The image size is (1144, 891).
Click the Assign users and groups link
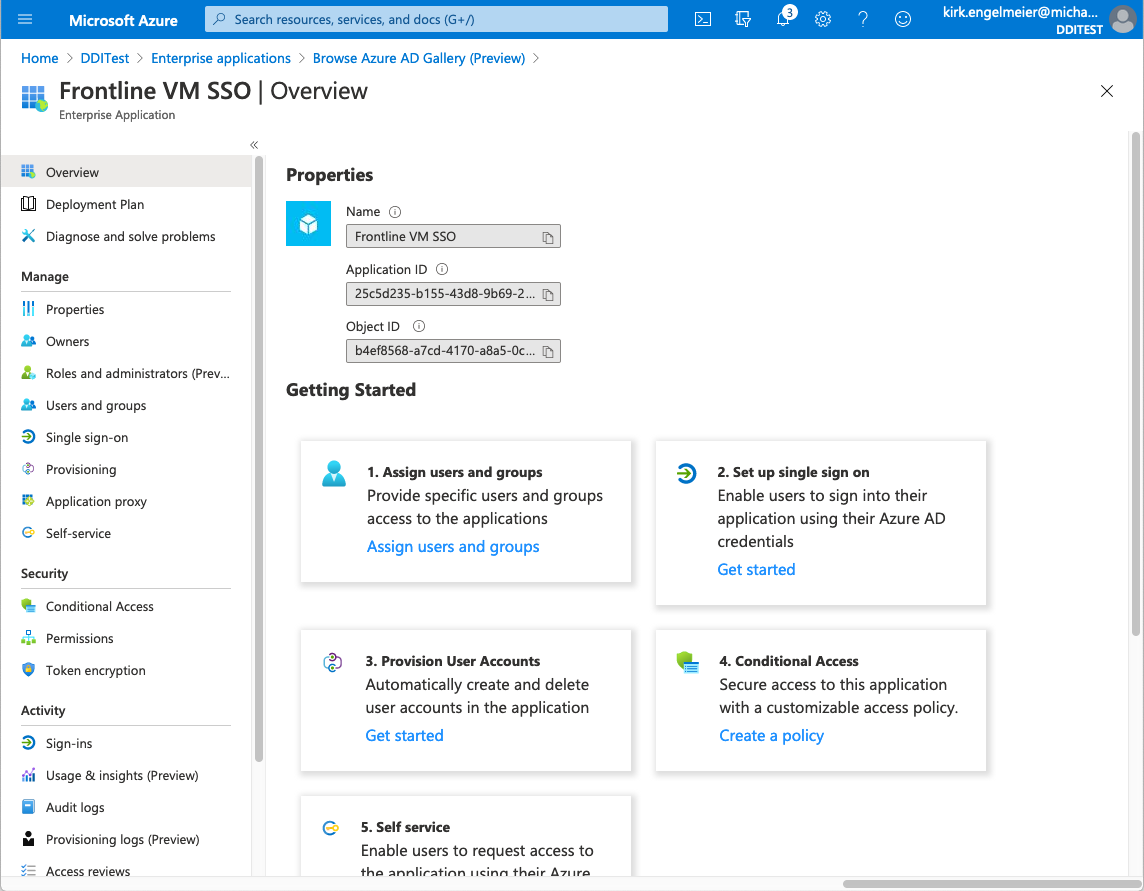pos(453,546)
